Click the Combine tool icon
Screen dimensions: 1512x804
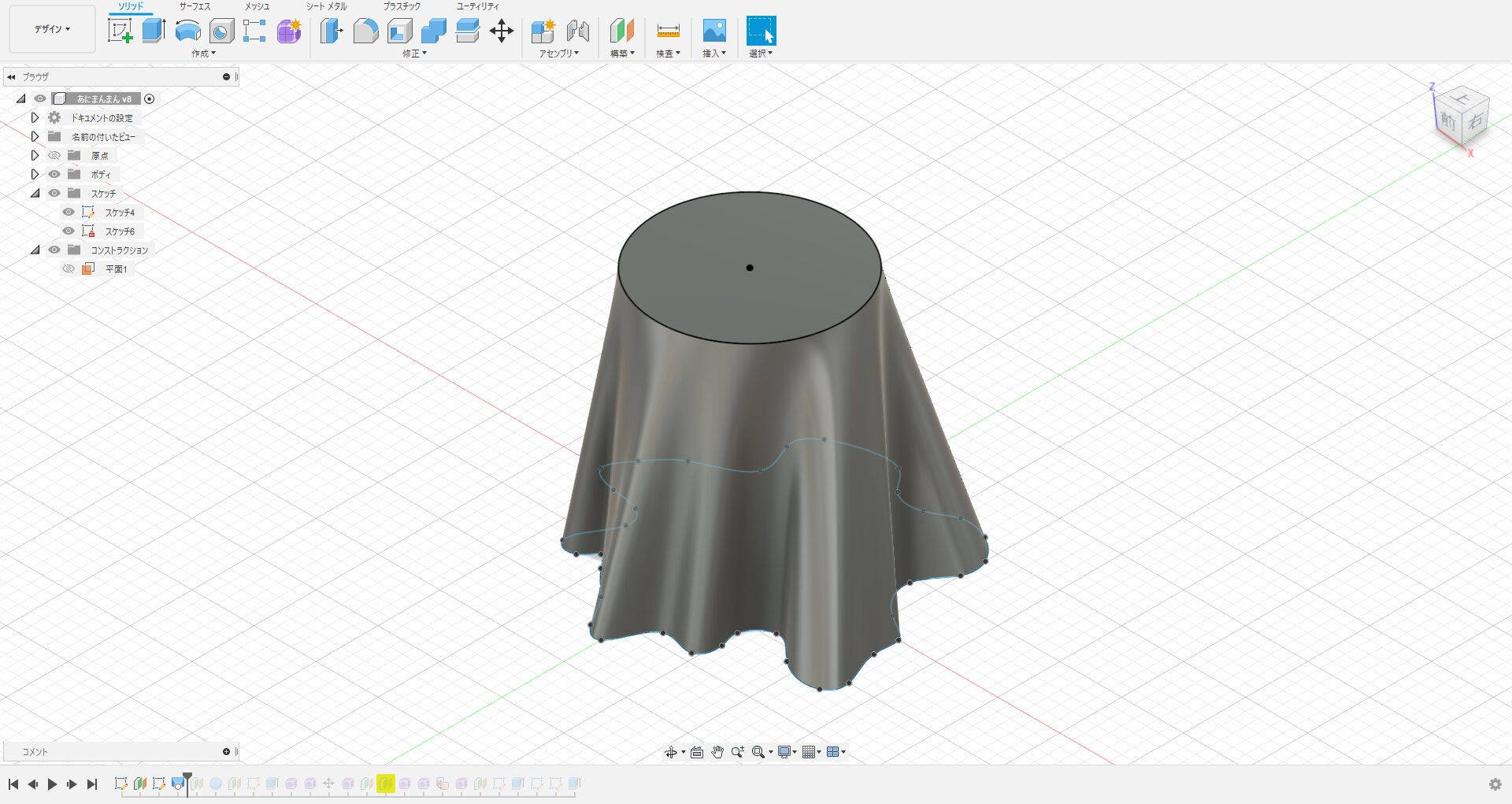(x=434, y=31)
